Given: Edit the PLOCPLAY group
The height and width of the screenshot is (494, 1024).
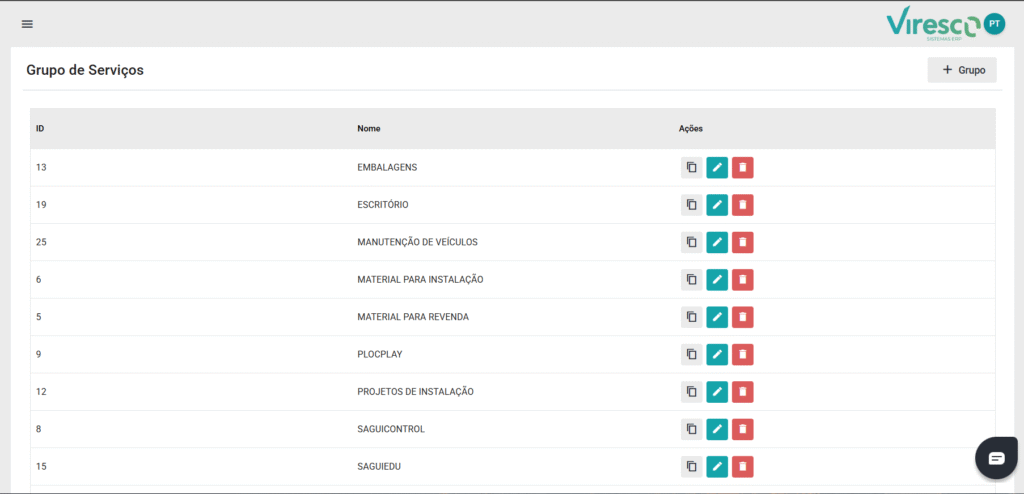Looking at the screenshot, I should pos(717,355).
